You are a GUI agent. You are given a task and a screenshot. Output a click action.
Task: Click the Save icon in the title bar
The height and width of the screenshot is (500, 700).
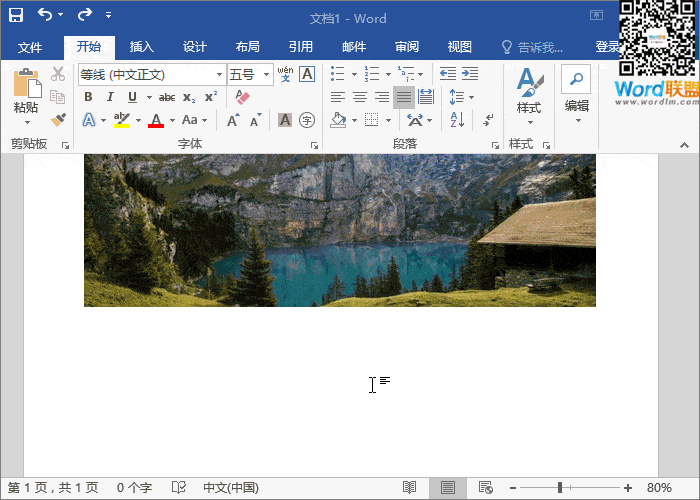click(x=16, y=16)
